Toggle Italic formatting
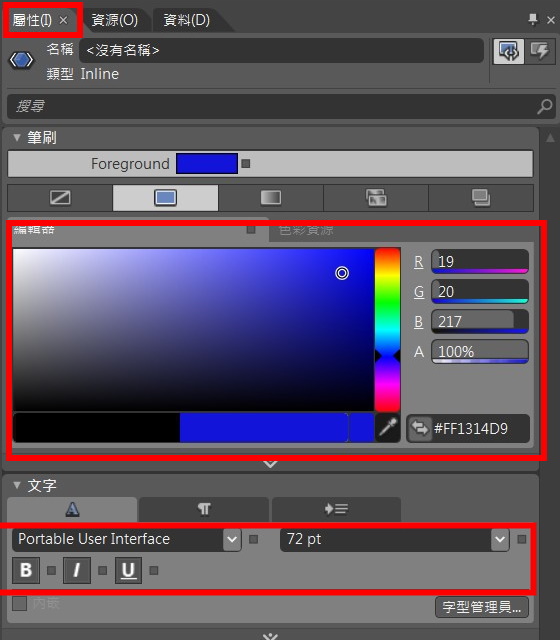Screen dimensions: 560x640 77,570
